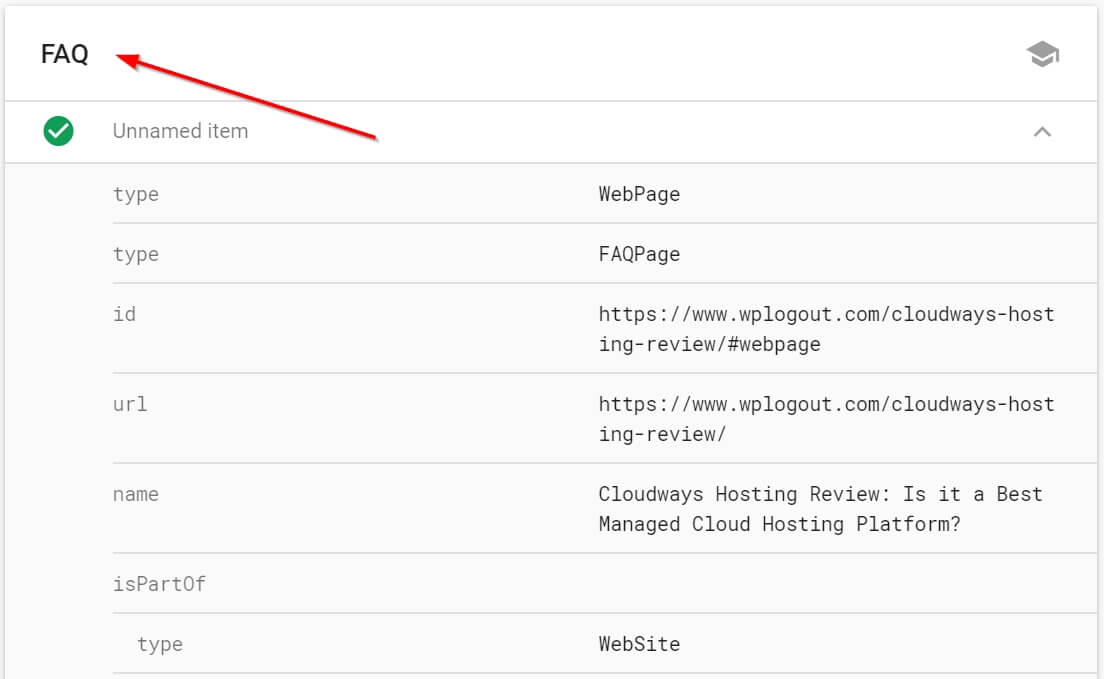Viewport: 1104px width, 679px height.
Task: Click the id property label
Action: (126, 313)
